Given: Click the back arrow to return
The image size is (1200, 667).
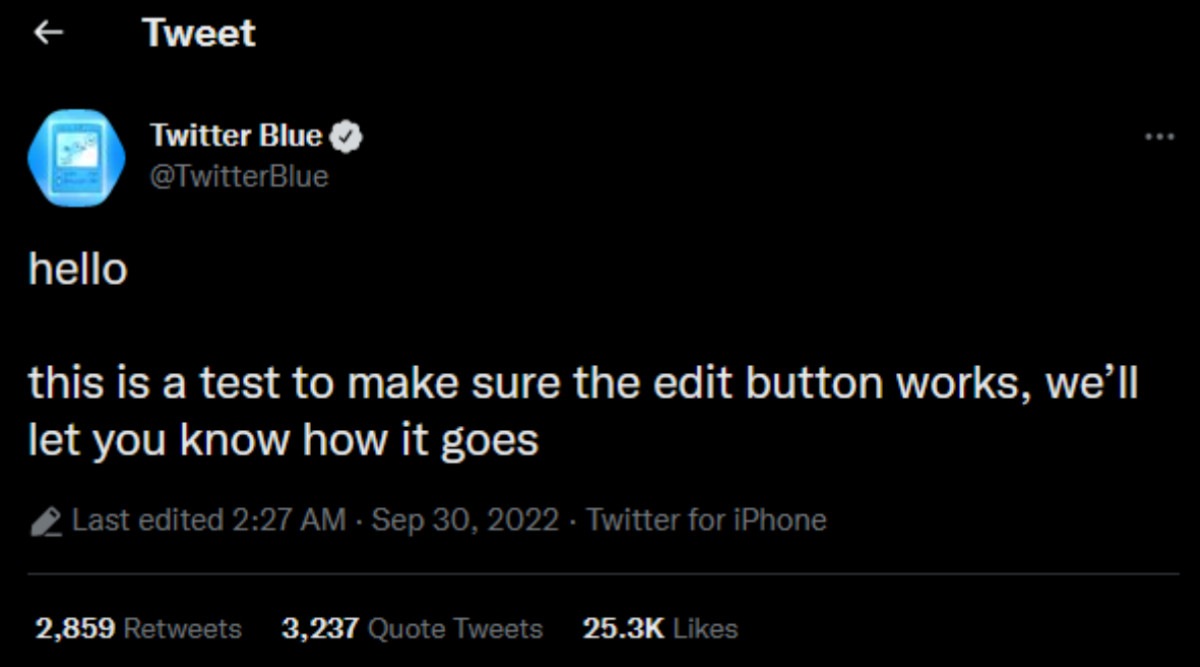Looking at the screenshot, I should pyautogui.click(x=47, y=32).
